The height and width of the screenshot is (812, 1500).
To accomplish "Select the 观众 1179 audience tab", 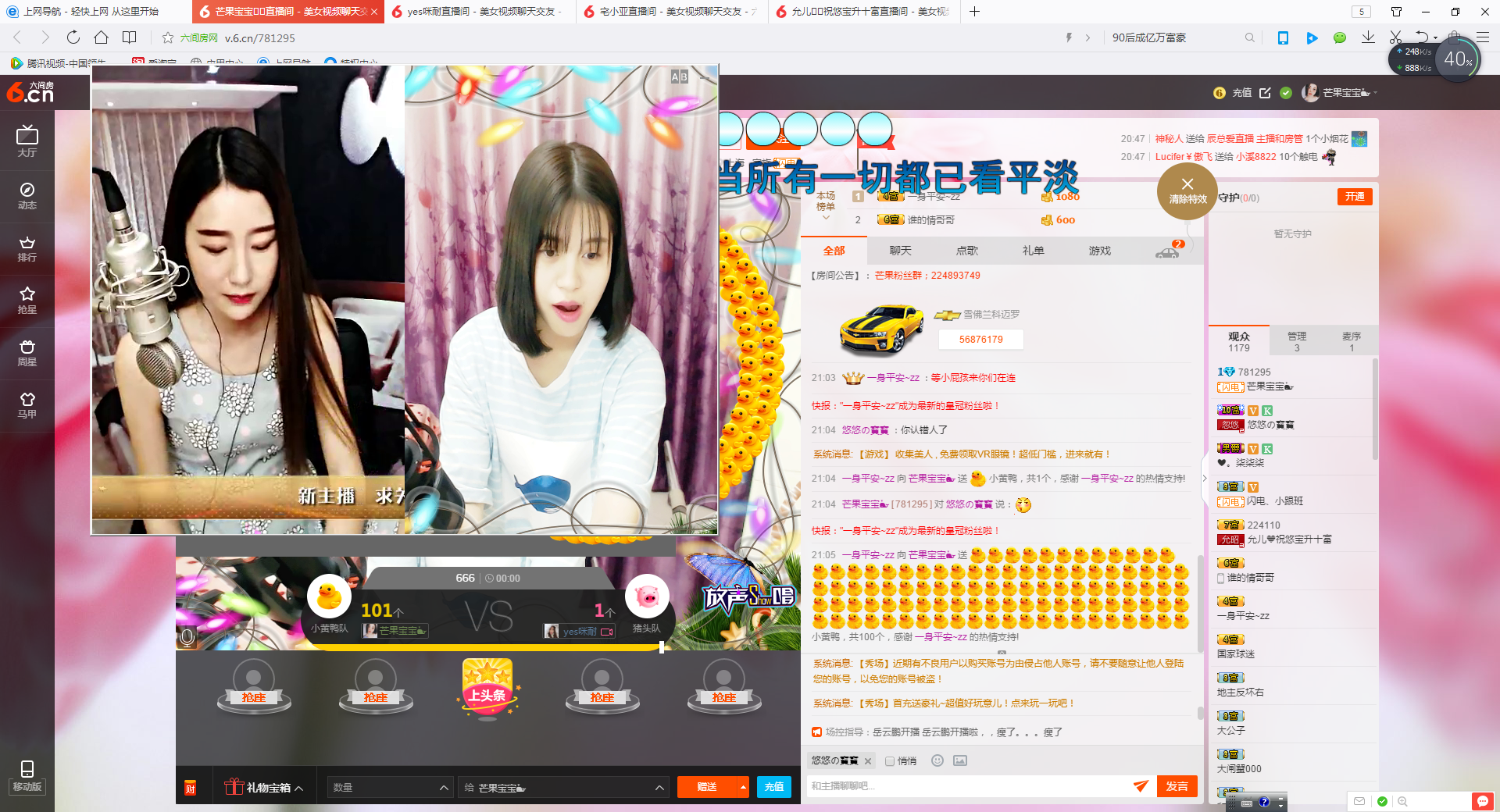I will [x=1238, y=341].
